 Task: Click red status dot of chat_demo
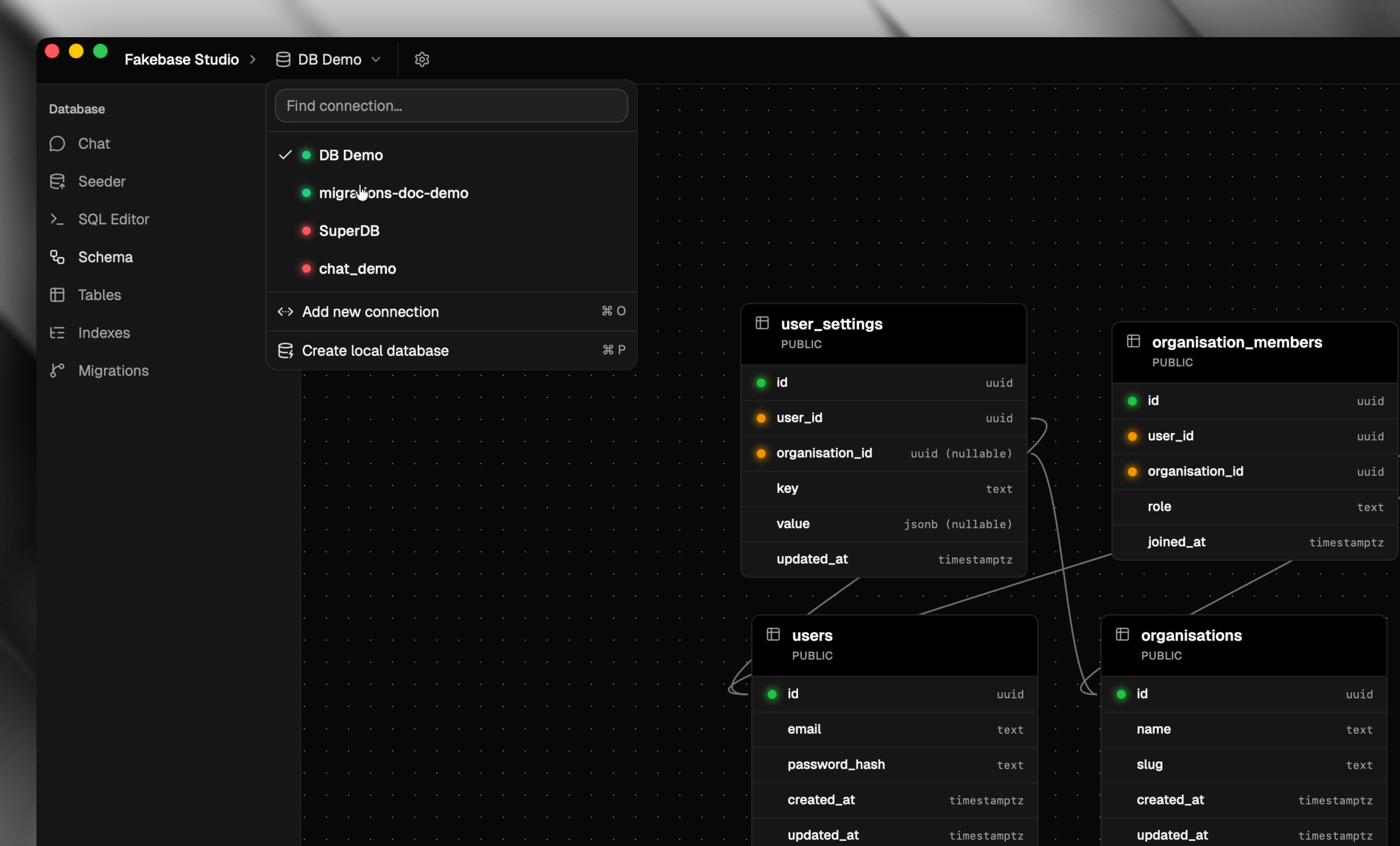click(x=306, y=269)
